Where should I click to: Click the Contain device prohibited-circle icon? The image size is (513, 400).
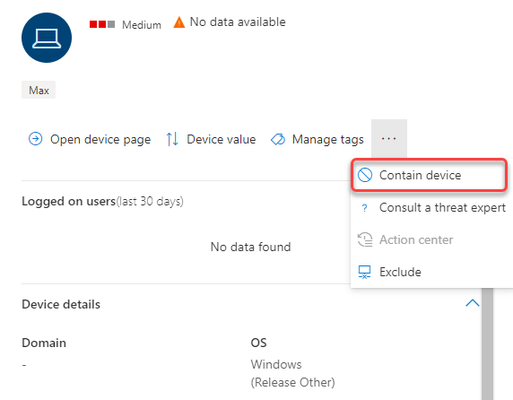point(365,175)
